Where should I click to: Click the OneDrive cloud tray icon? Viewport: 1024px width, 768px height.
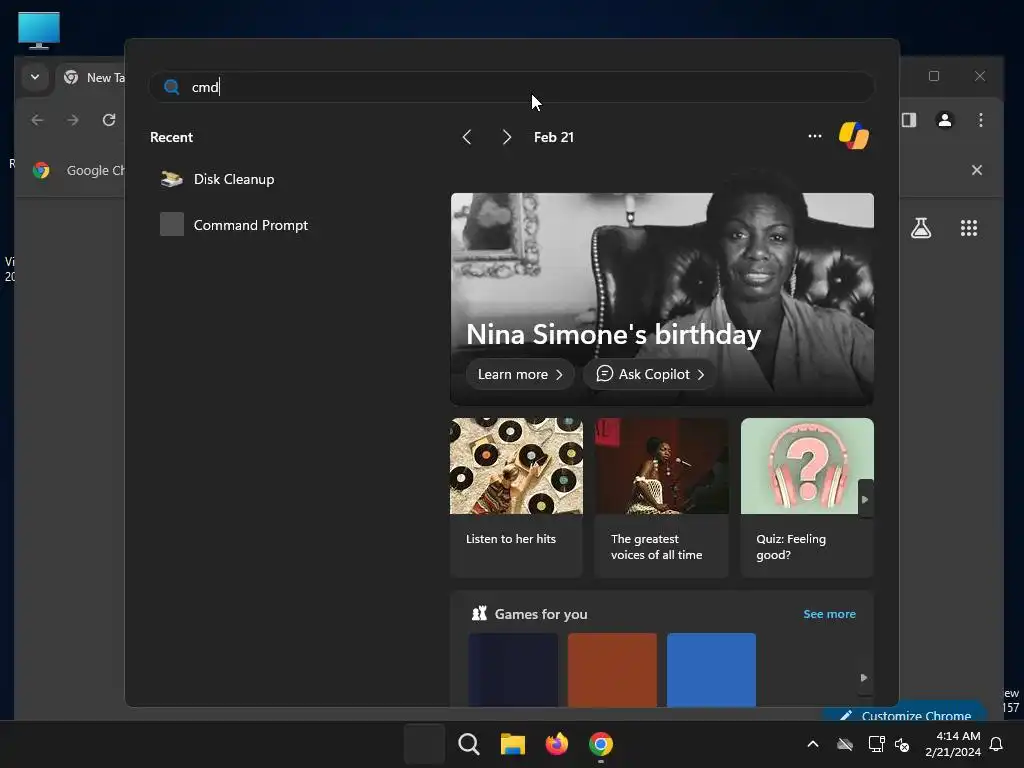[845, 744]
